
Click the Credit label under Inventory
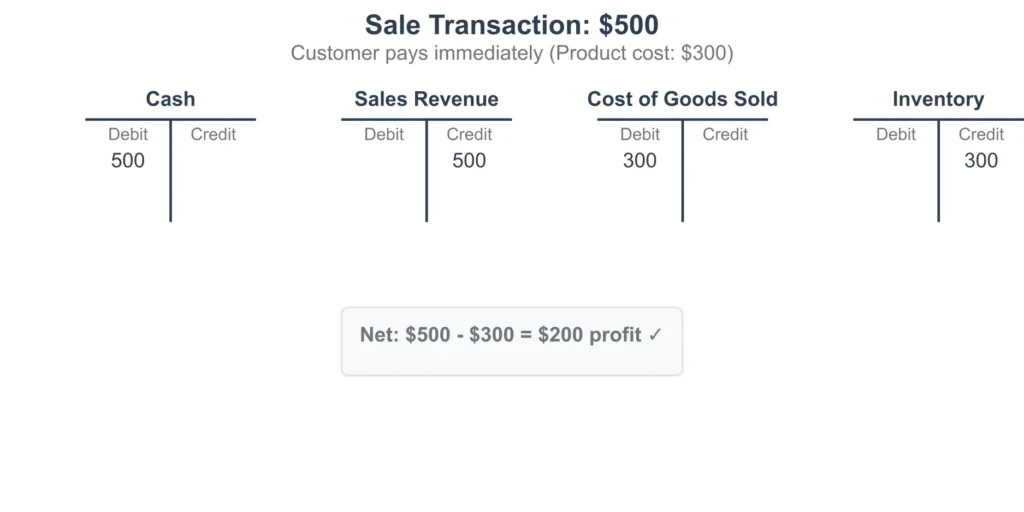(981, 134)
